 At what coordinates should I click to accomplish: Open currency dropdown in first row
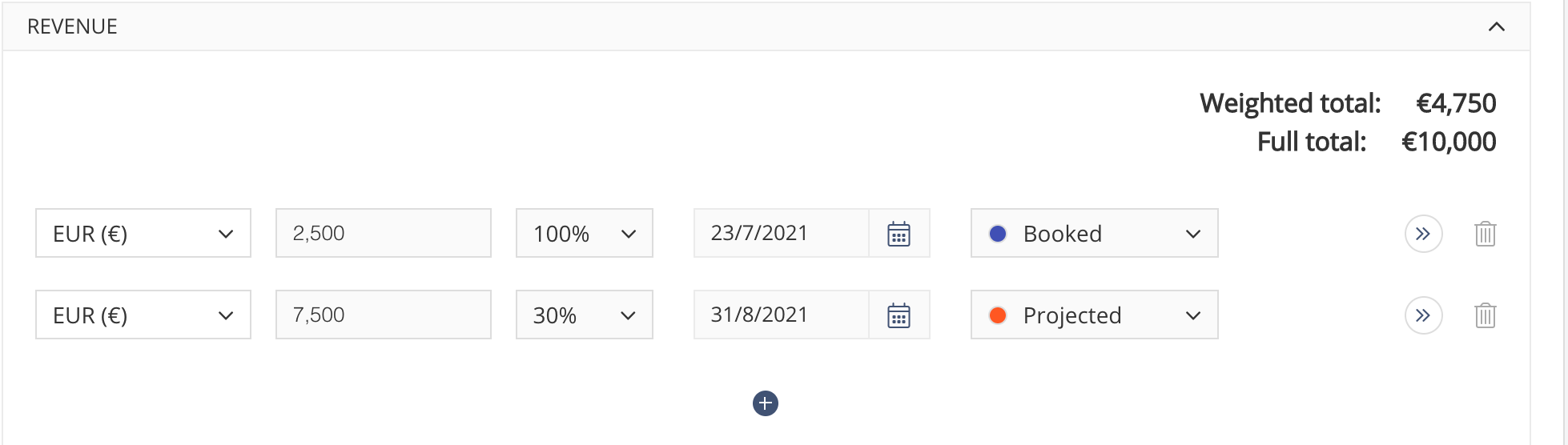(143, 233)
